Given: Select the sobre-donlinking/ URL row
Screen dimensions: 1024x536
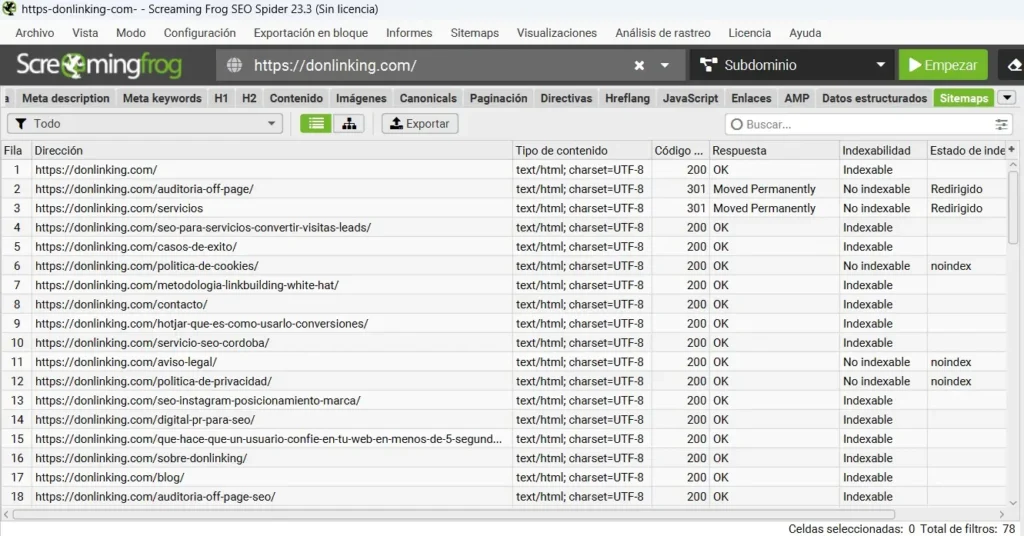Looking at the screenshot, I should tap(504, 458).
